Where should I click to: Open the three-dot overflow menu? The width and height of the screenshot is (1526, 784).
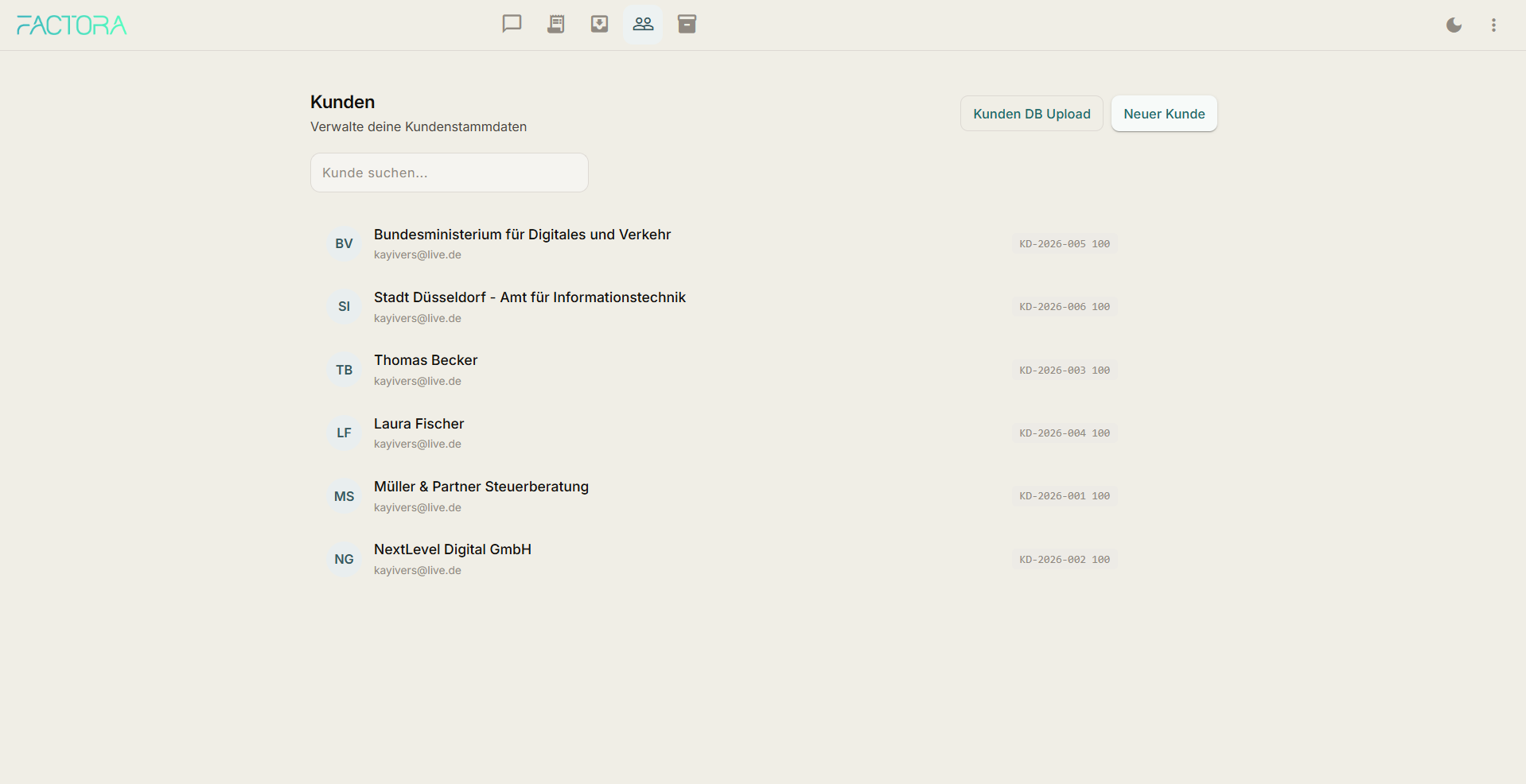point(1493,25)
